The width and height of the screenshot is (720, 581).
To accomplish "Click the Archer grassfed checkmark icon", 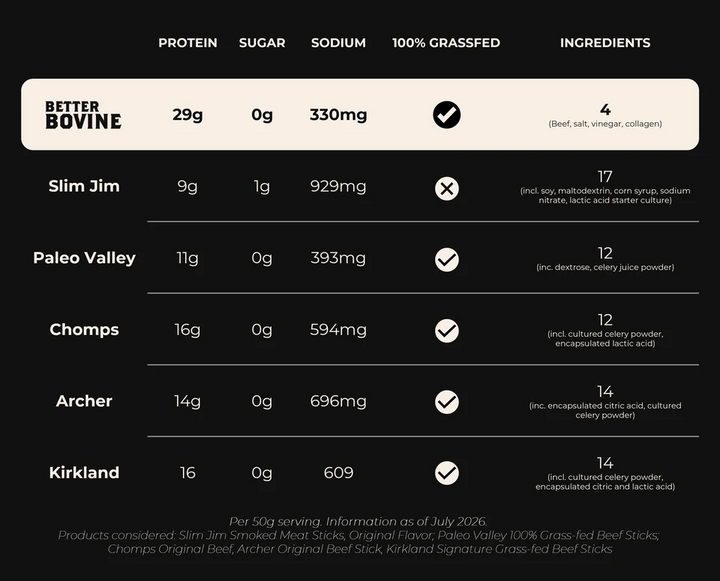I will point(446,402).
